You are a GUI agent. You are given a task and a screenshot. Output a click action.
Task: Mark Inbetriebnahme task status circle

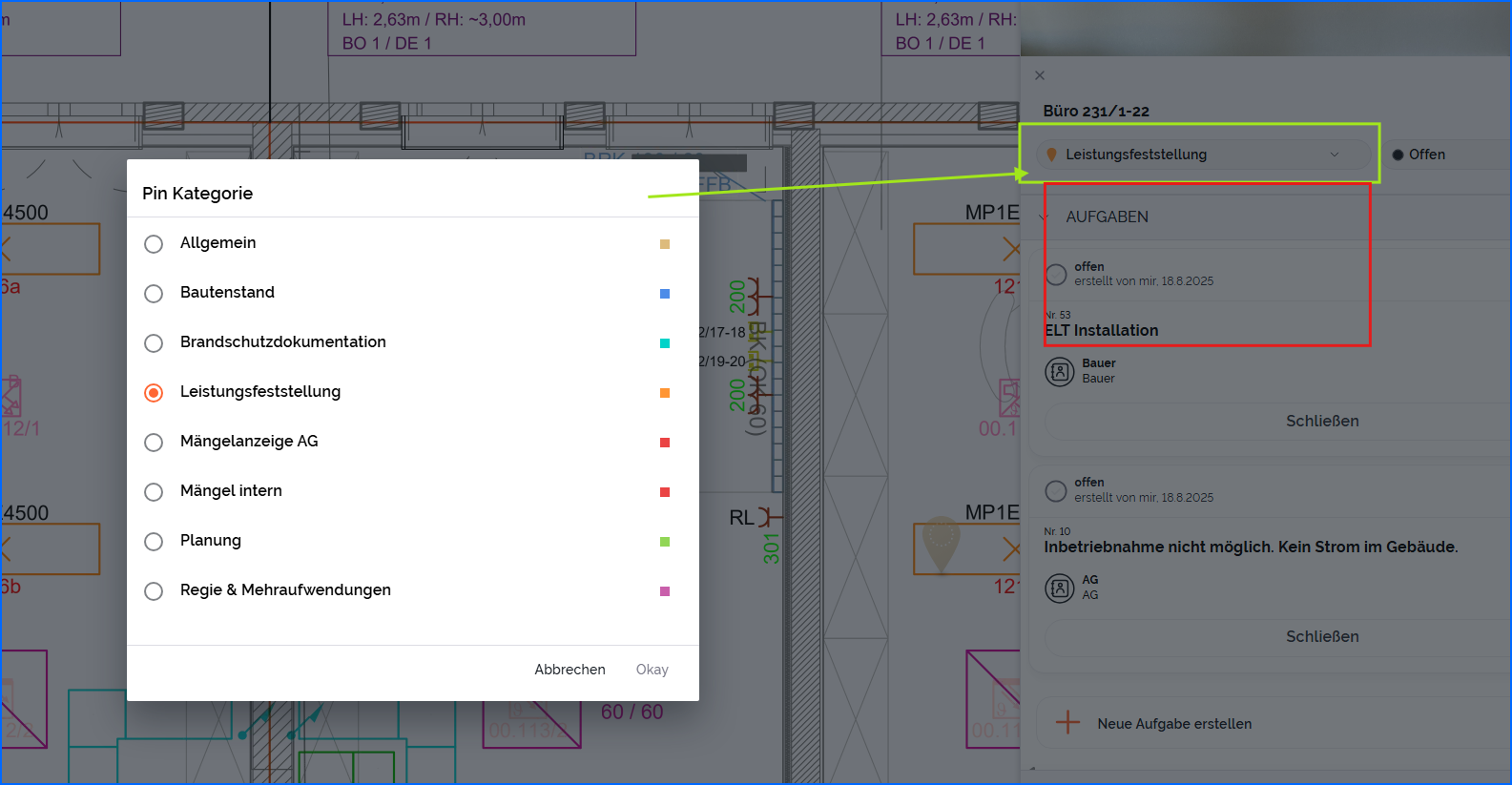1056,491
